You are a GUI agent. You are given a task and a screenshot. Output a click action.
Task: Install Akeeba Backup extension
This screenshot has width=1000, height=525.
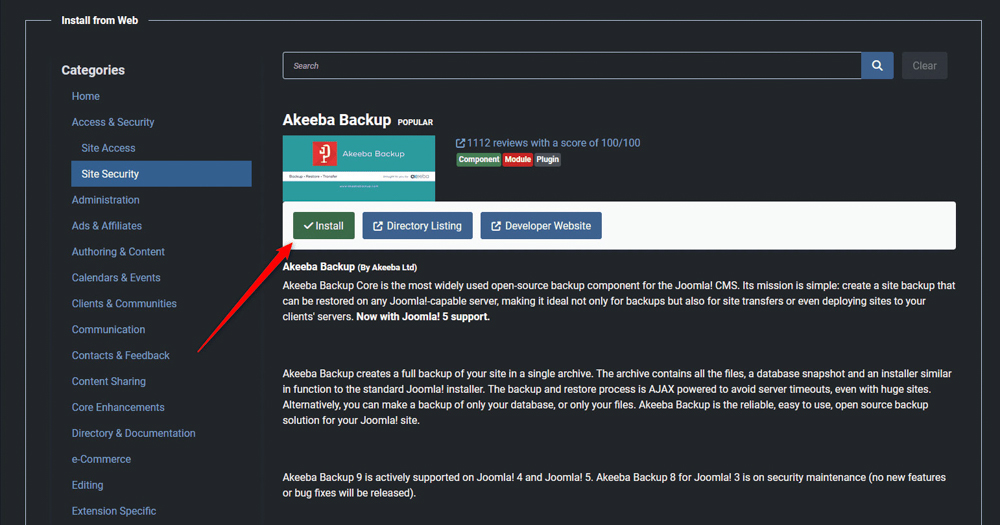pos(323,226)
